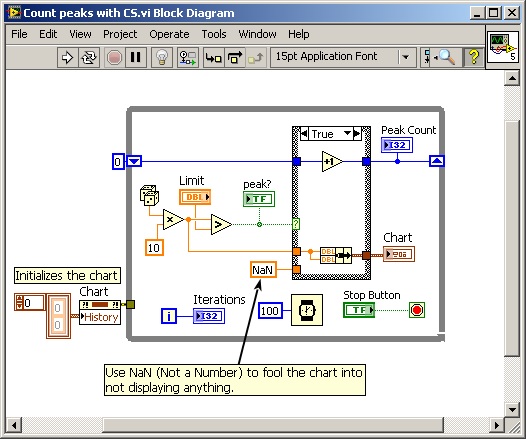
Task: Open the 15pt Application Font dropdown
Action: coord(406,57)
